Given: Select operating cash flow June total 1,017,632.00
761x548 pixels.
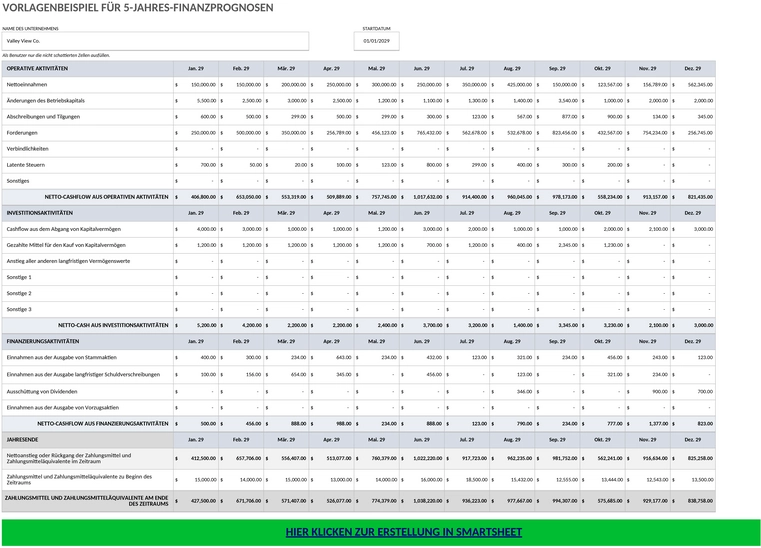Looking at the screenshot, I should [x=422, y=197].
